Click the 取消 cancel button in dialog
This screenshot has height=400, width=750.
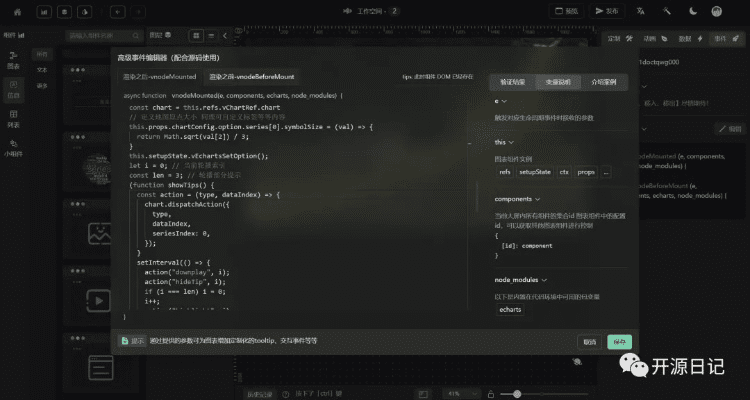point(590,342)
